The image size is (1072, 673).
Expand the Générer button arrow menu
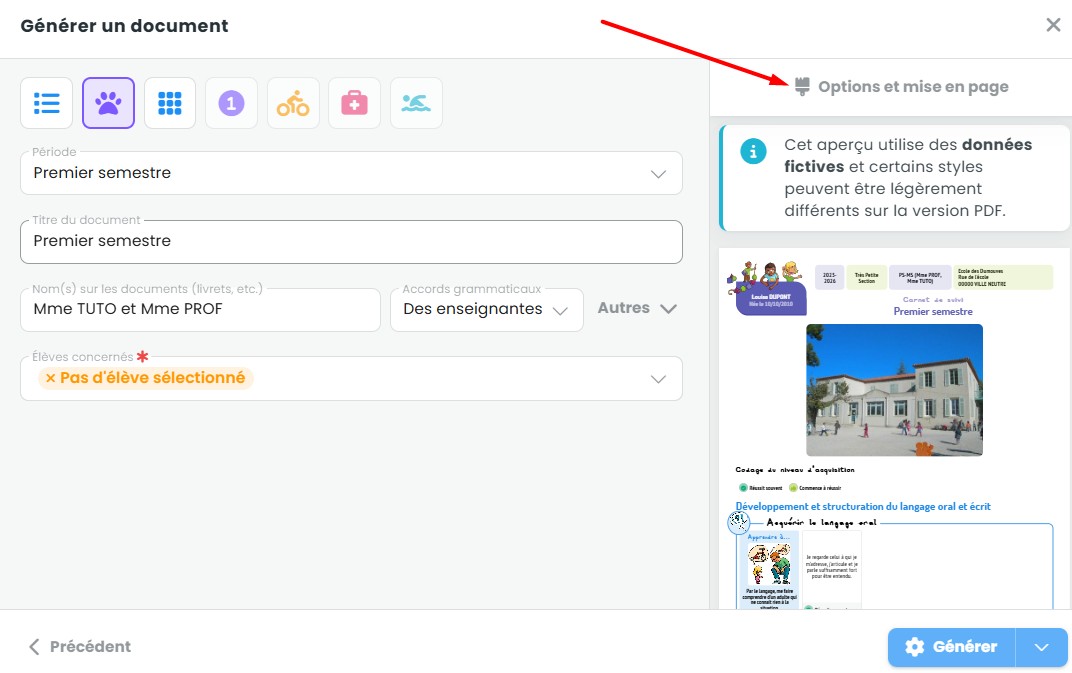pos(1042,647)
